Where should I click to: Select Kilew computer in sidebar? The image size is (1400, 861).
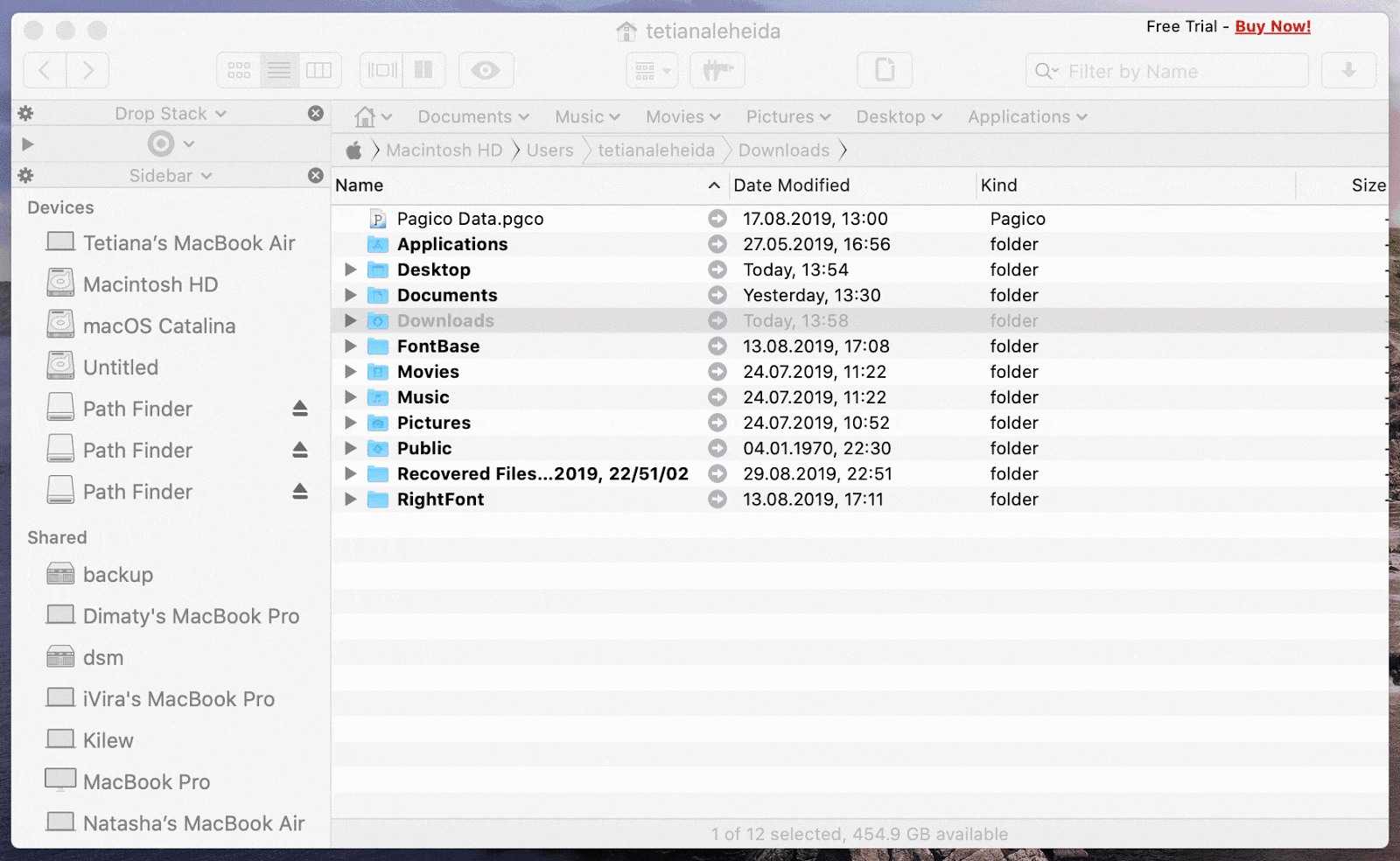[x=90, y=739]
